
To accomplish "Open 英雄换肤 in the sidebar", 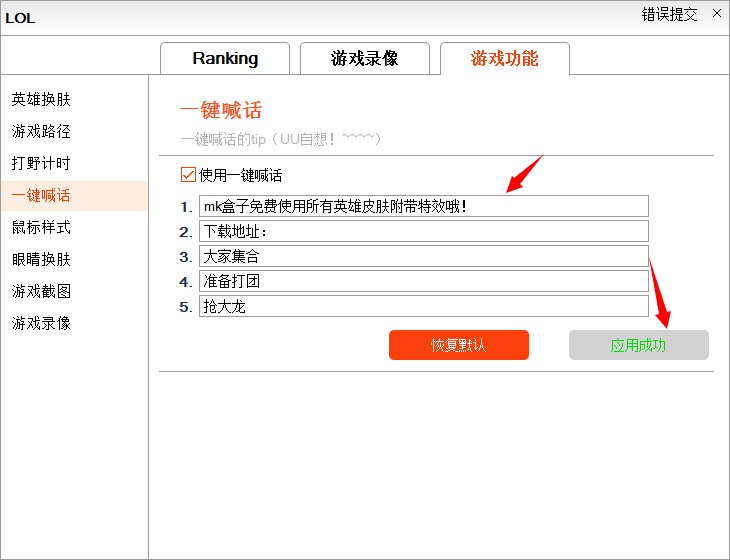I will (x=41, y=100).
